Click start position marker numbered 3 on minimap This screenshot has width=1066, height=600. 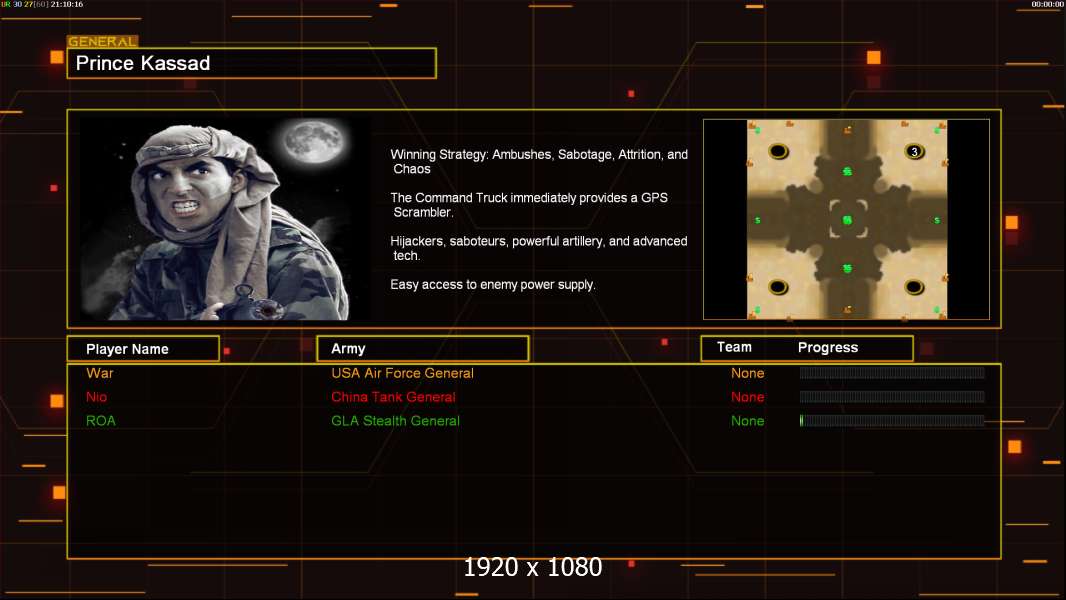(914, 152)
